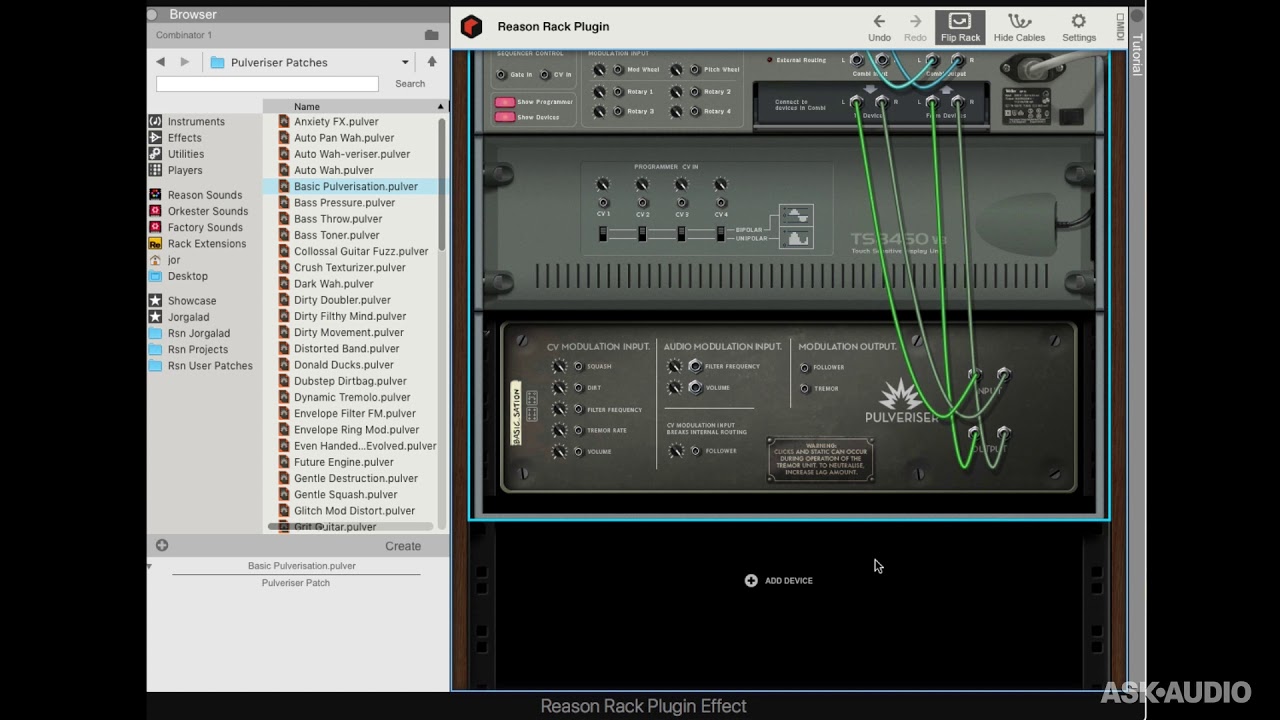The width and height of the screenshot is (1280, 720).
Task: Open the Rsn User Patches folder
Action: tap(210, 365)
